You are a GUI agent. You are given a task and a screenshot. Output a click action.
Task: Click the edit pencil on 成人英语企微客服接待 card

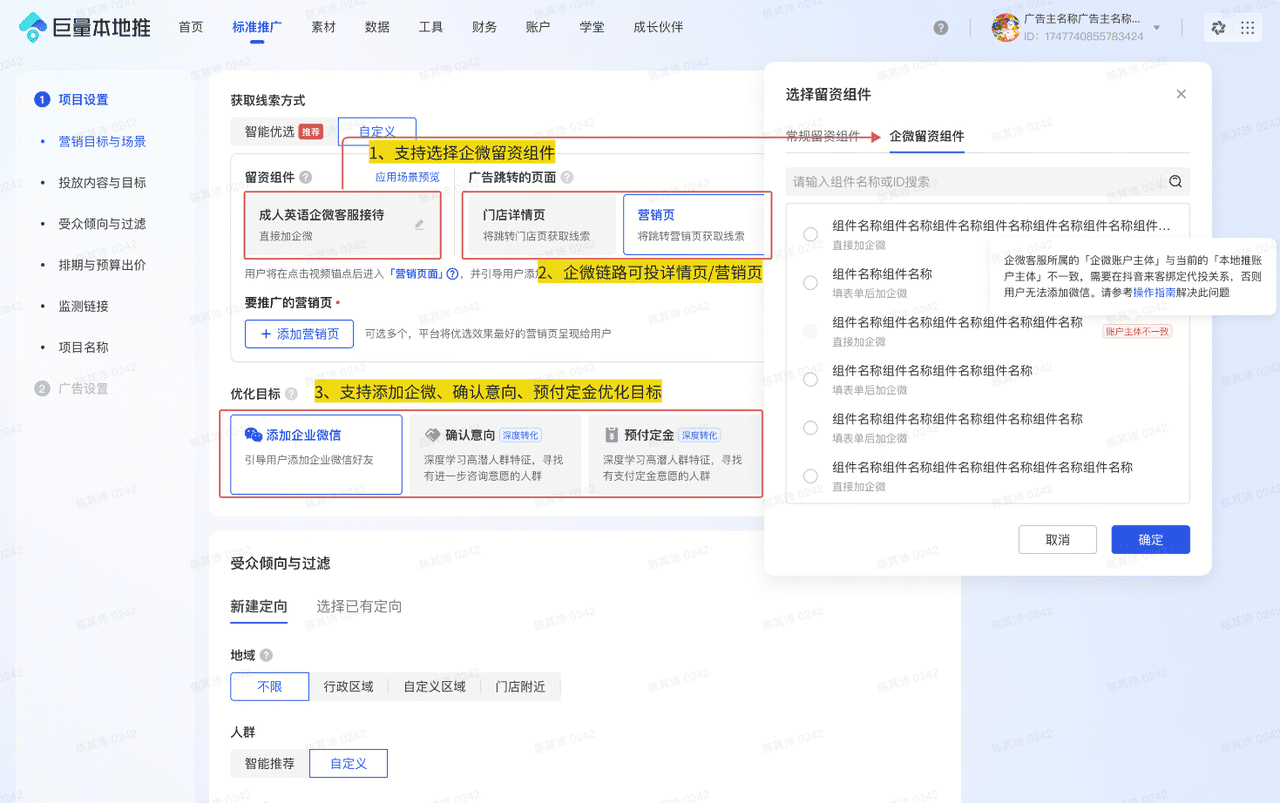(x=419, y=225)
